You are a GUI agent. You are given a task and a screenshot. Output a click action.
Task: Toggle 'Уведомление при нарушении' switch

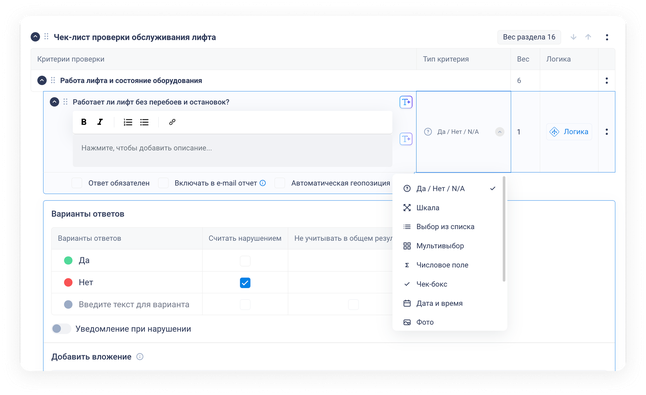point(61,329)
